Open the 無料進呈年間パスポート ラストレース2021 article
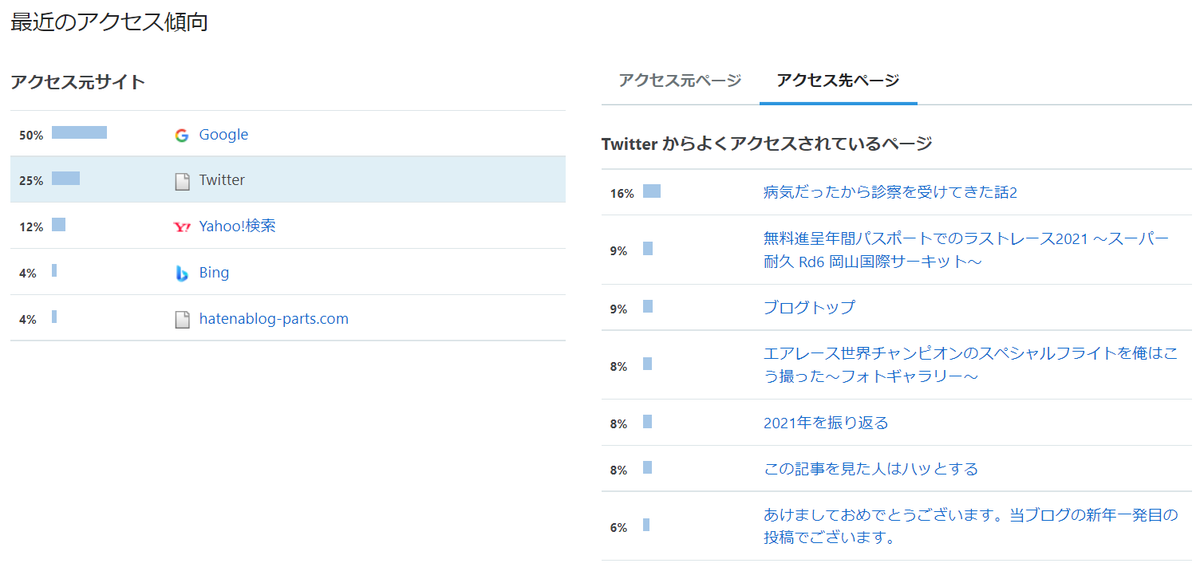 (966, 250)
